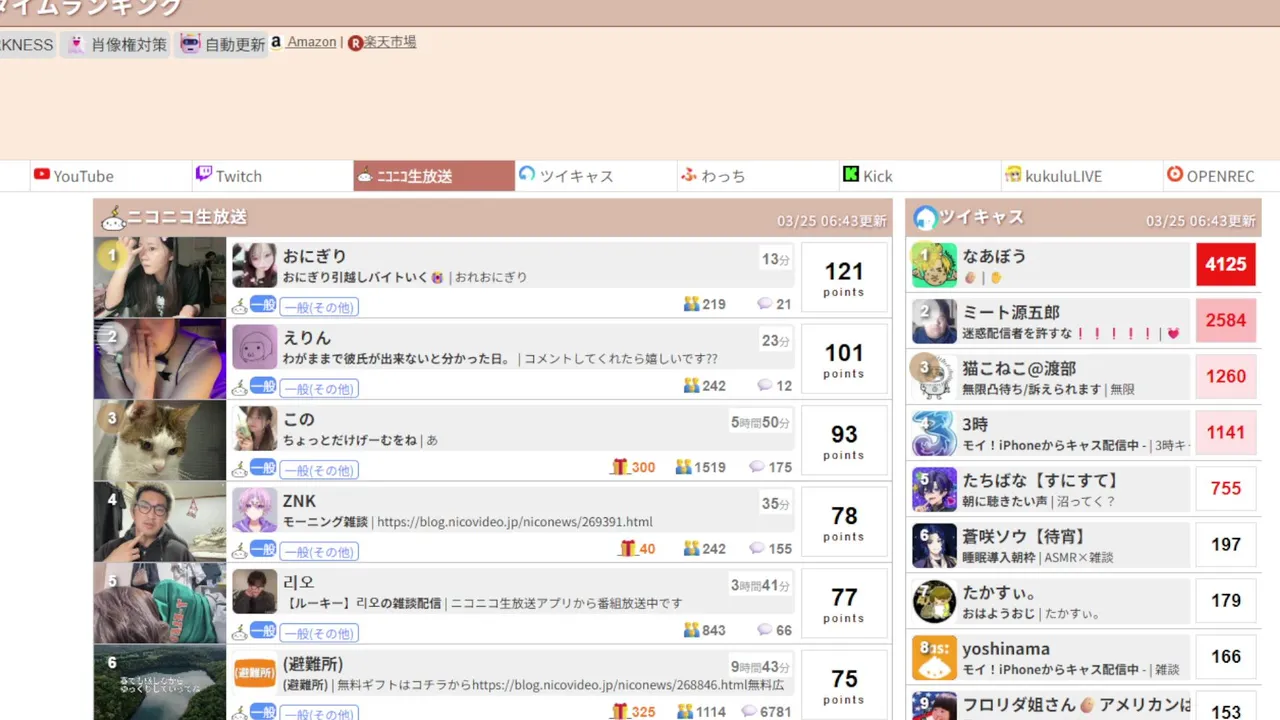Click the Niconico TV icon in panel header
This screenshot has width=1280, height=720.
pyautogui.click(x=113, y=218)
